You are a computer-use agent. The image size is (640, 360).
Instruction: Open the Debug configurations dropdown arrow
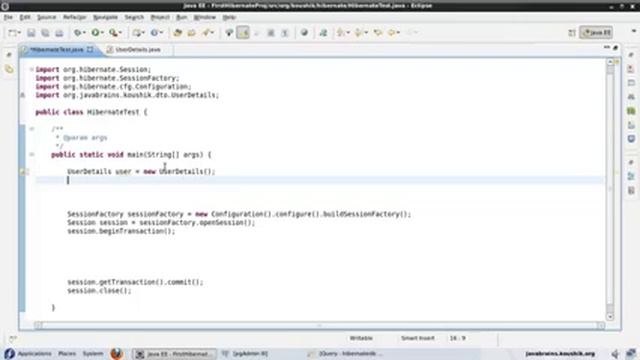click(84, 33)
